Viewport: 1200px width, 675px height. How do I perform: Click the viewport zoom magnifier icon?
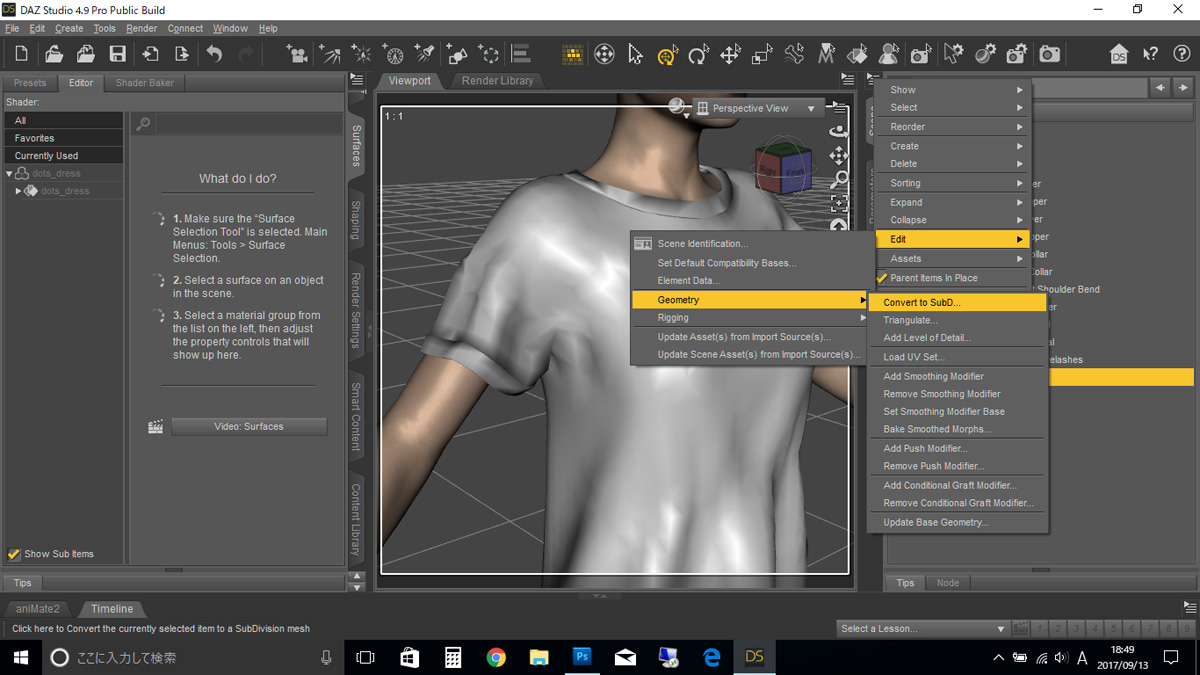[839, 180]
